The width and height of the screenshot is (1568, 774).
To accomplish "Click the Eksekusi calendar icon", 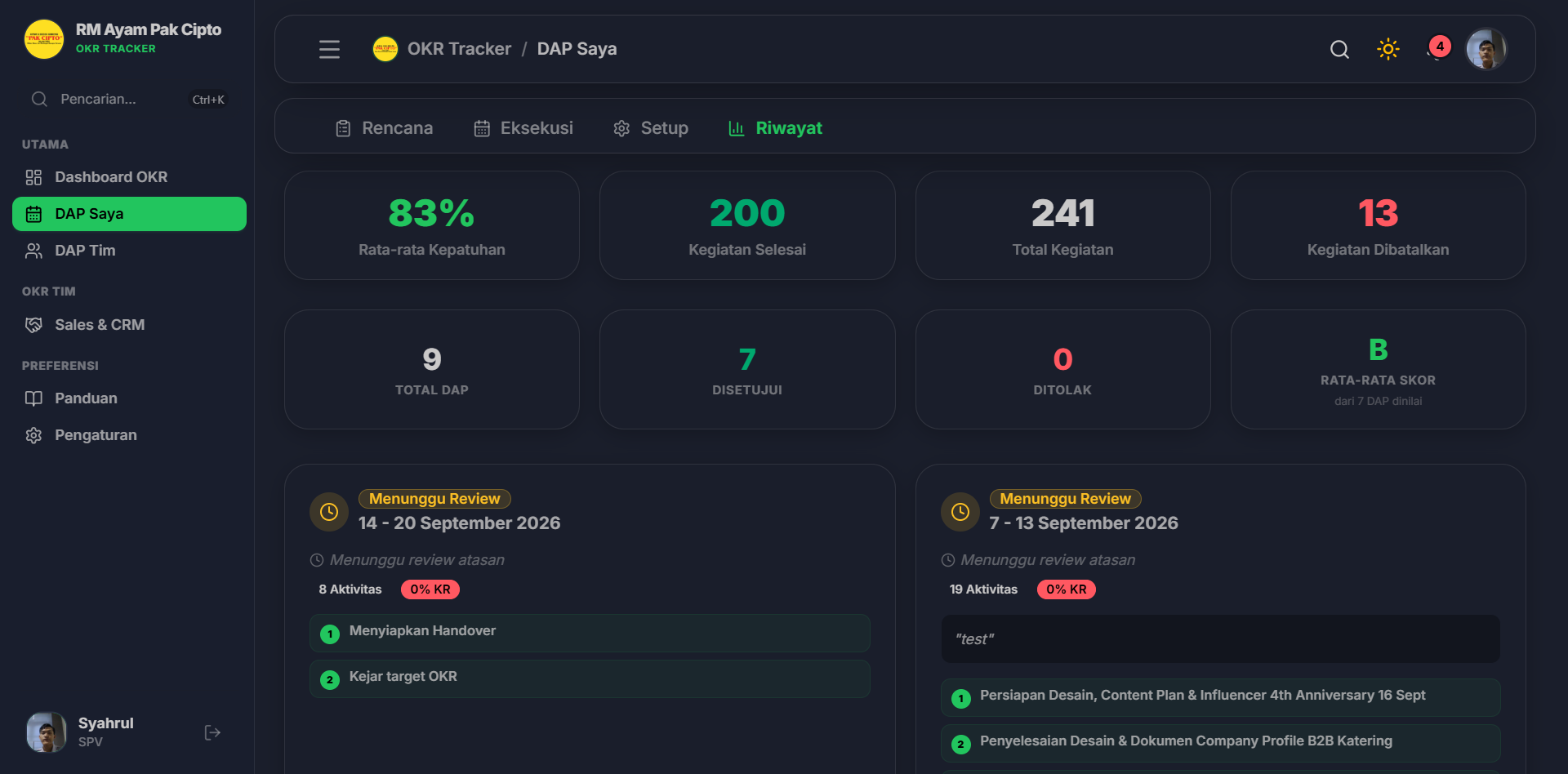I will (x=482, y=128).
